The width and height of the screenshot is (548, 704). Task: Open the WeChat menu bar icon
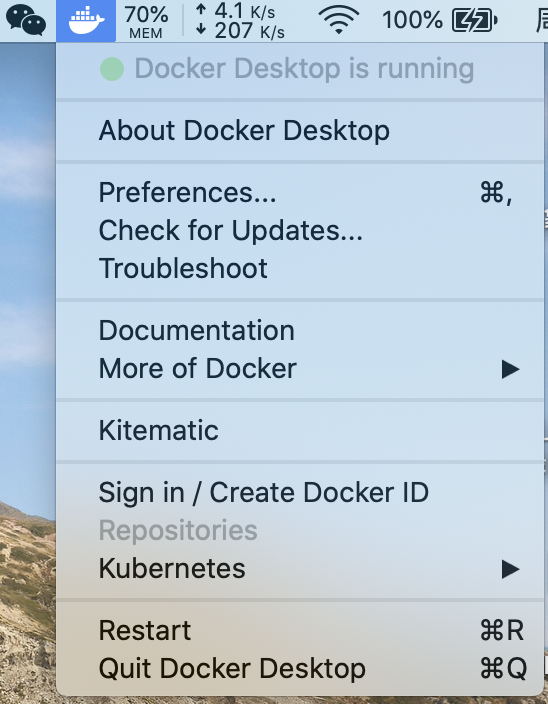tap(26, 20)
